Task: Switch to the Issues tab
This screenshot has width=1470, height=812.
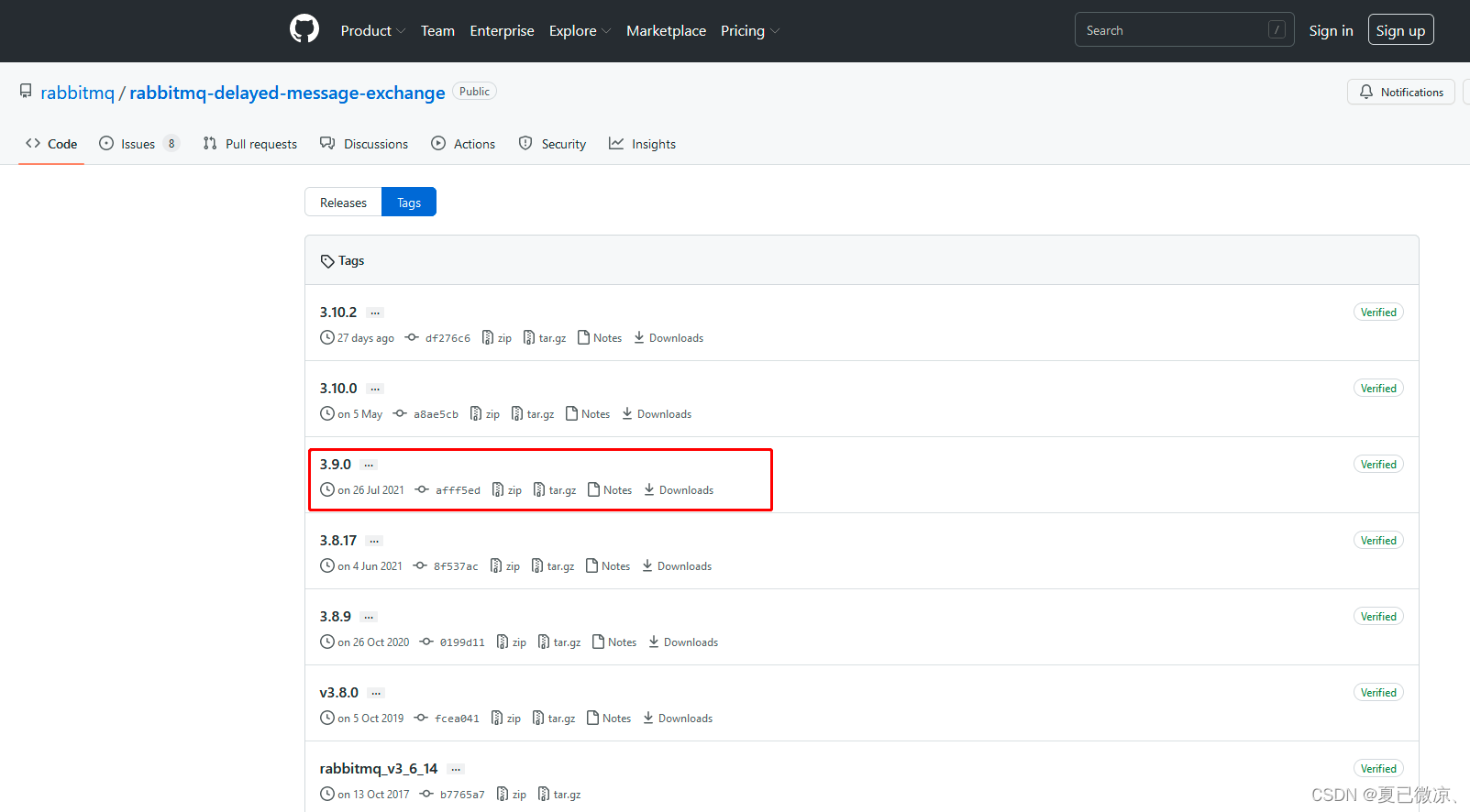Action: click(x=138, y=144)
